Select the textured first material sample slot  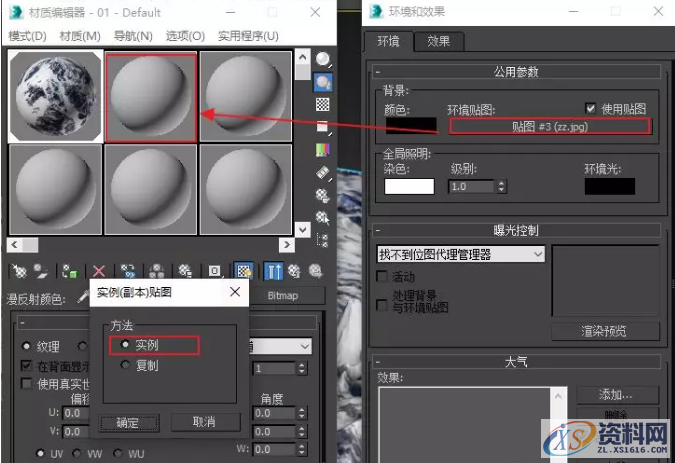click(x=55, y=96)
